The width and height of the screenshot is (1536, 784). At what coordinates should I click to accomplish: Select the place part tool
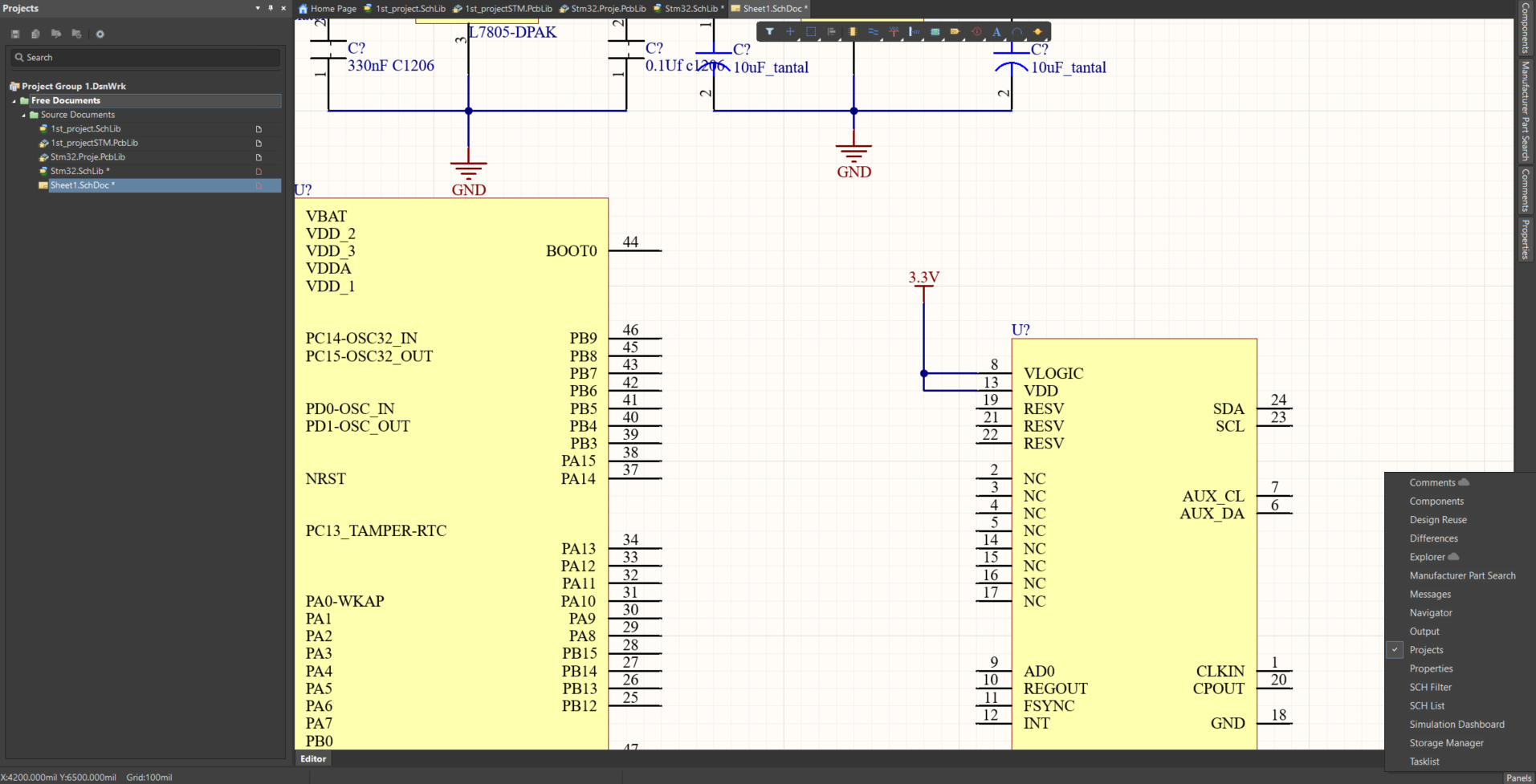tap(852, 32)
